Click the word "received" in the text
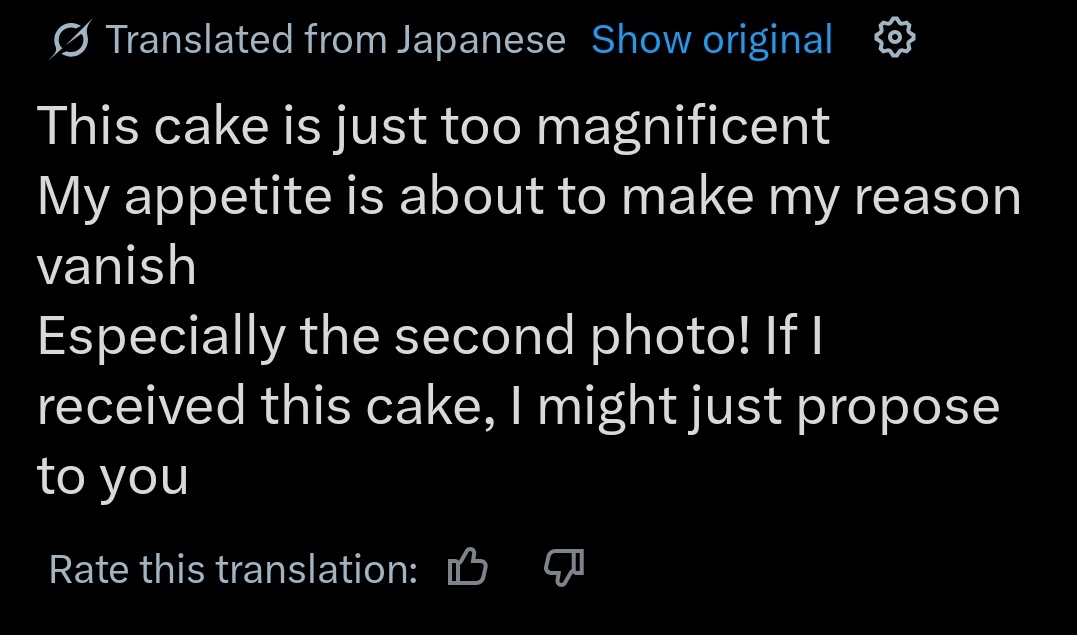Viewport: 1077px width, 635px height. coord(140,406)
